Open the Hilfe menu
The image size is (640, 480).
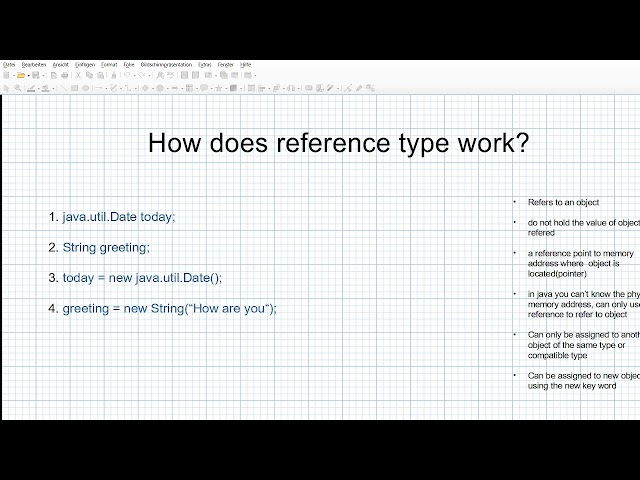coord(245,64)
